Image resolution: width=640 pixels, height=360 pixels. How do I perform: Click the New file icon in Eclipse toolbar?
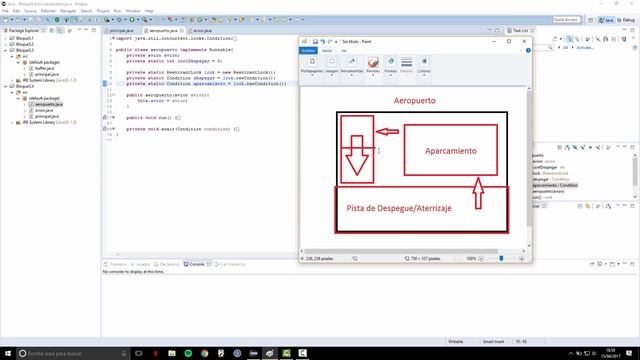point(5,20)
